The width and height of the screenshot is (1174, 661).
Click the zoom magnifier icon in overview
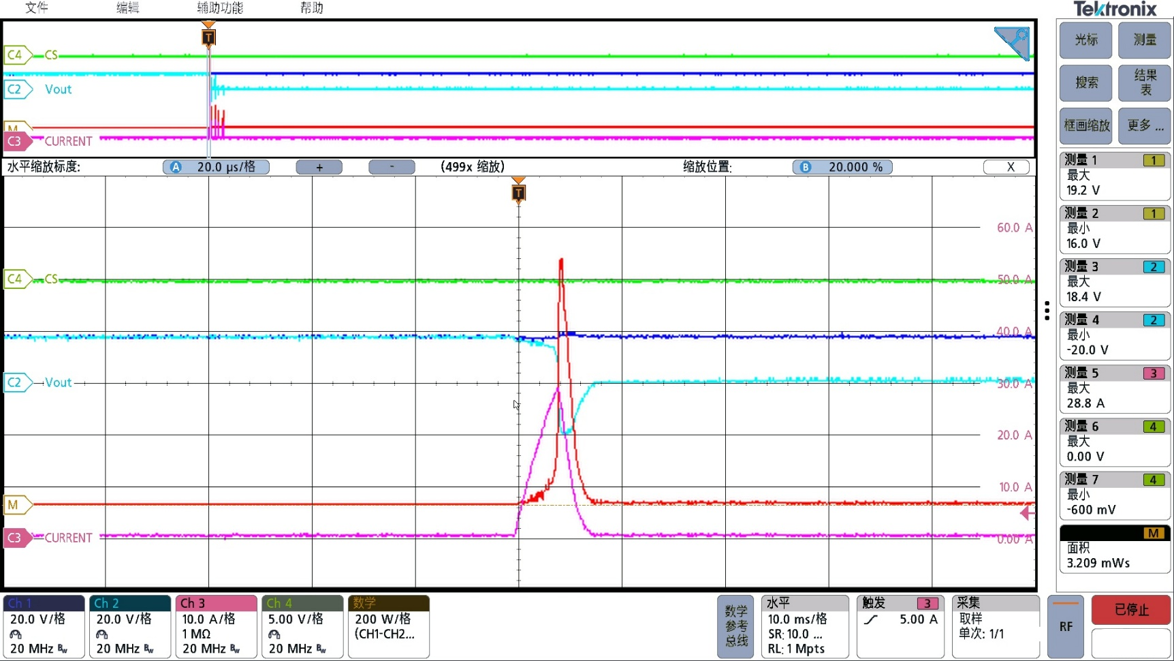point(1013,42)
